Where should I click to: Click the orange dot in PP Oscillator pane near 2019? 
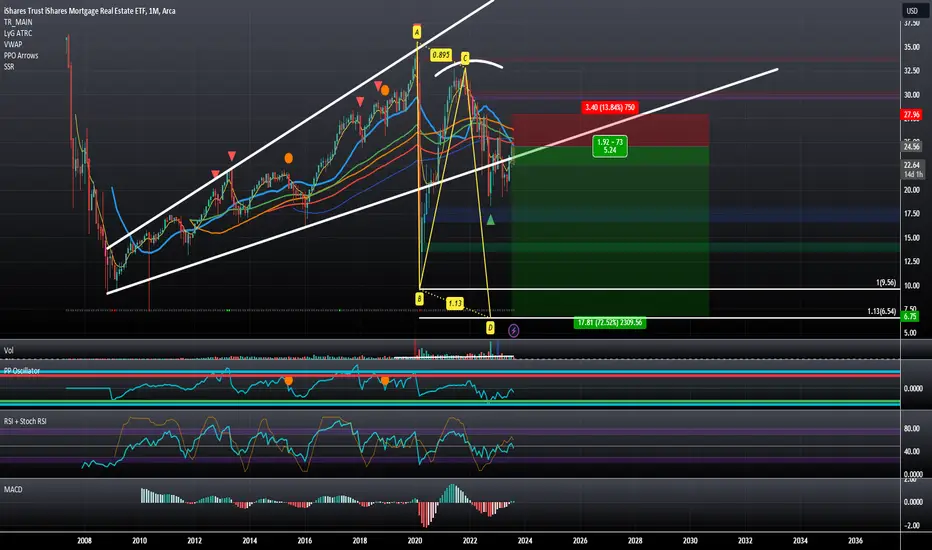click(385, 380)
